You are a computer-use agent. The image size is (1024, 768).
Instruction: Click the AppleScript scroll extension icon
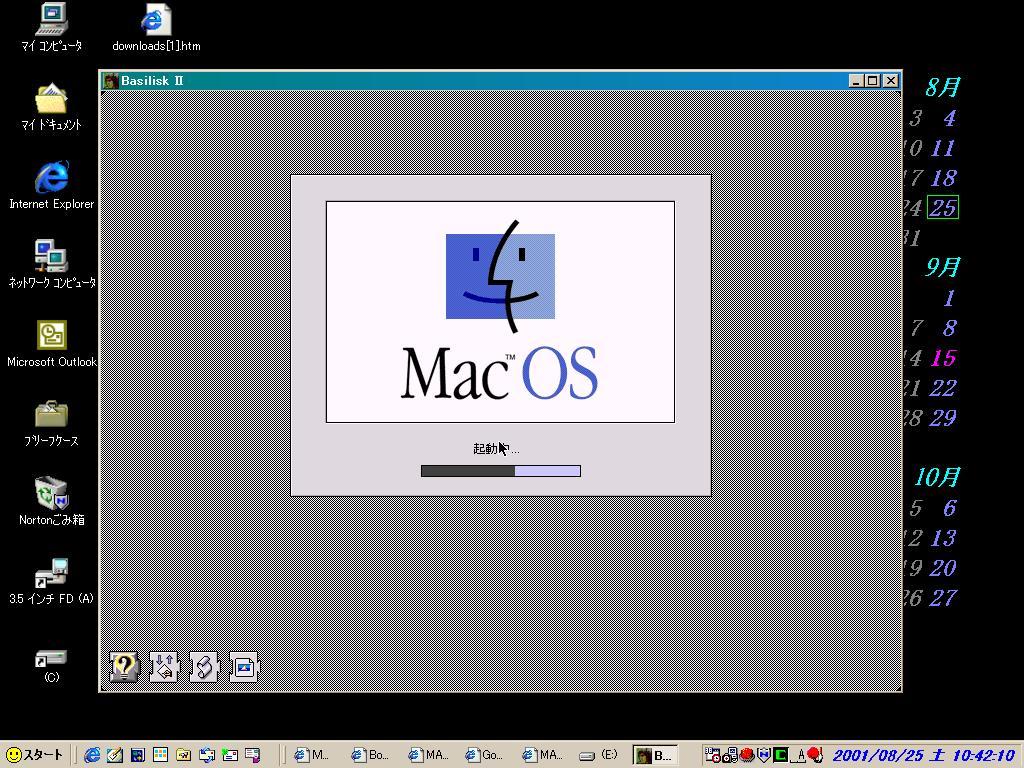204,667
